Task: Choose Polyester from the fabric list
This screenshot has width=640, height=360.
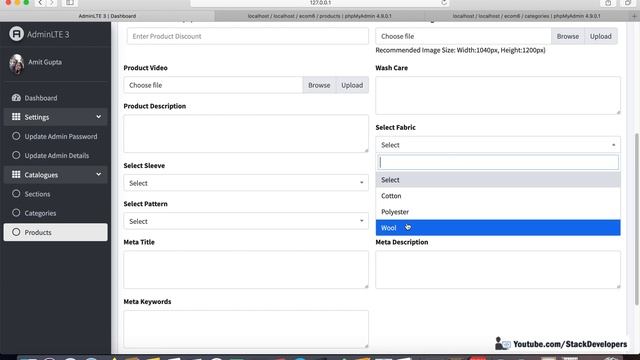Action: click(x=498, y=211)
